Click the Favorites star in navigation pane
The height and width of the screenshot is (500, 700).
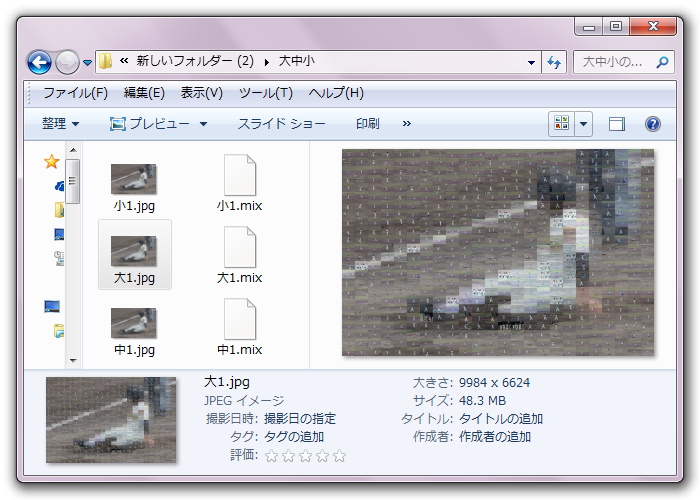coord(52,161)
